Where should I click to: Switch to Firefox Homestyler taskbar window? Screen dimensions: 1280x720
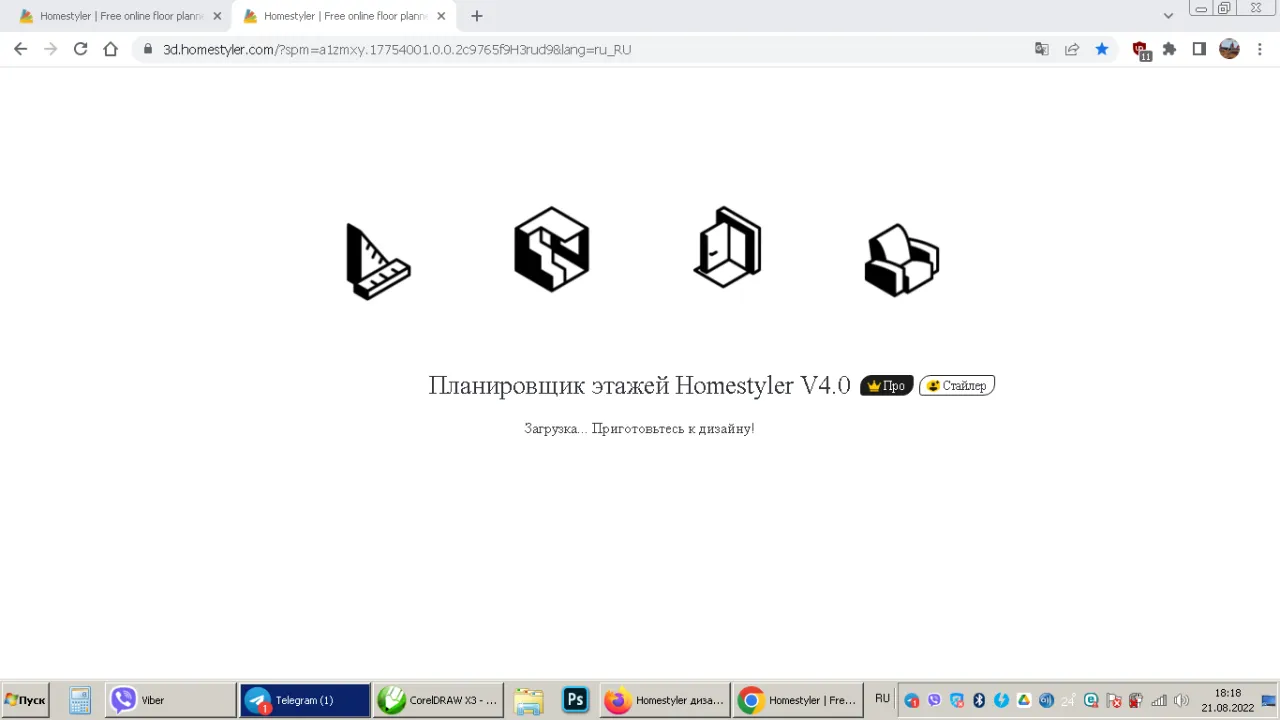click(x=665, y=700)
